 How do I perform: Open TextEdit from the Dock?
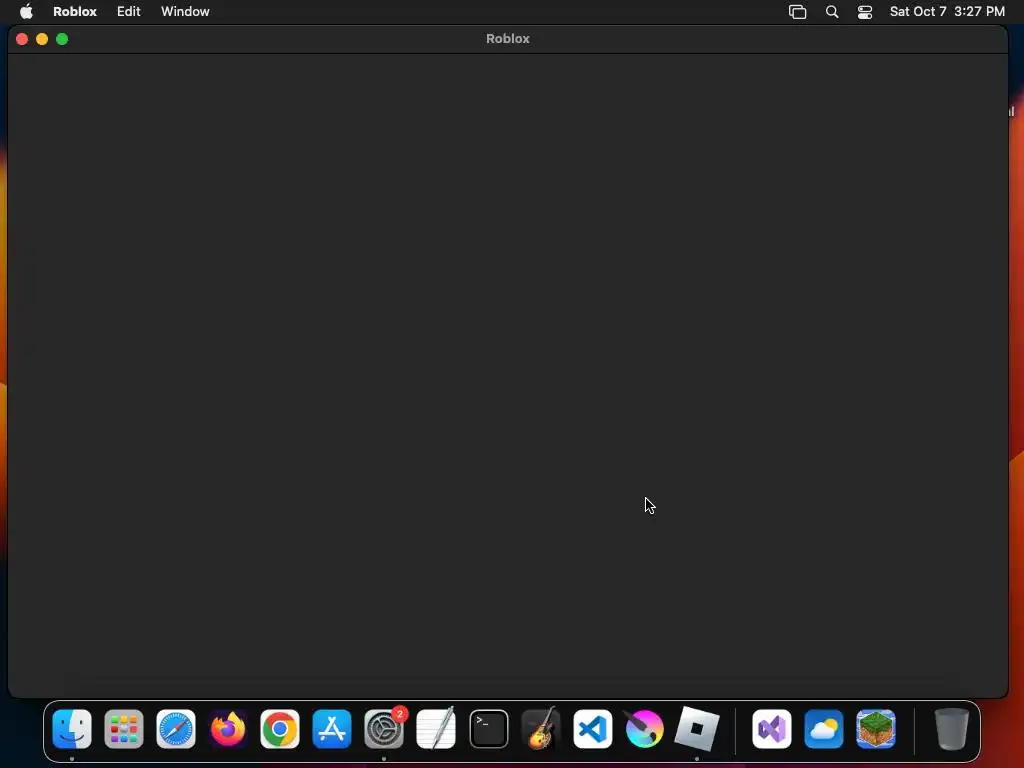[x=436, y=729]
